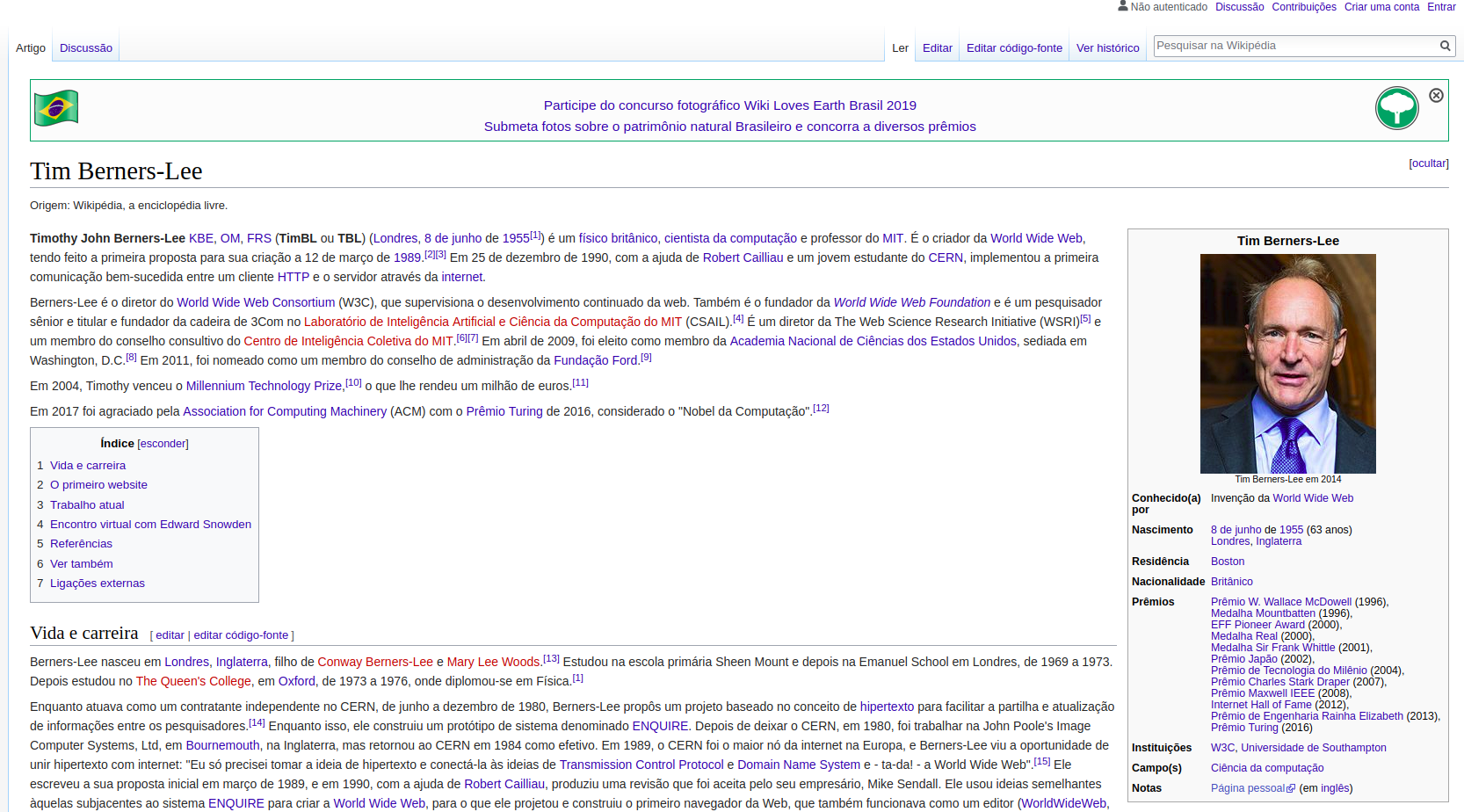
Task: Click Criar uma conta link
Action: click(1381, 7)
